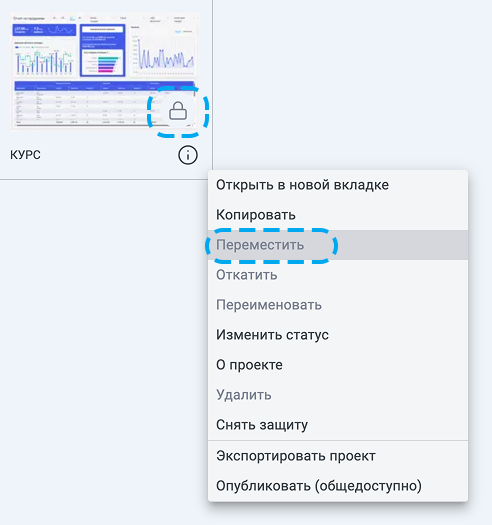Screen dimensions: 492x525
Task: Click the blue-bordered center panel in the preview
Action: click(x=103, y=50)
